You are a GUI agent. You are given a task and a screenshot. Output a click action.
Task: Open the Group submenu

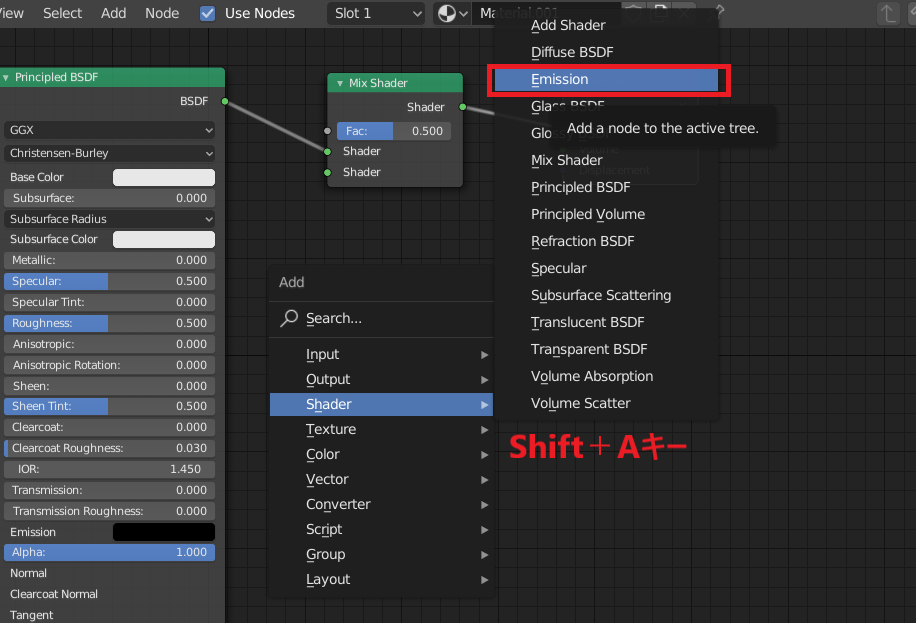pyautogui.click(x=381, y=555)
